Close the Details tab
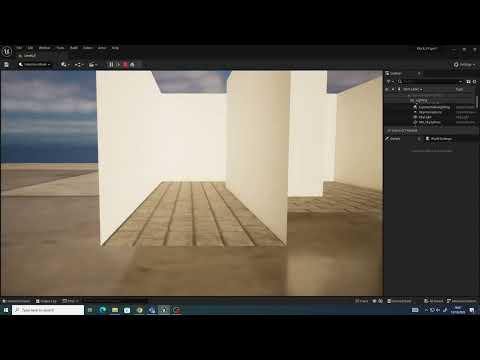 419,139
